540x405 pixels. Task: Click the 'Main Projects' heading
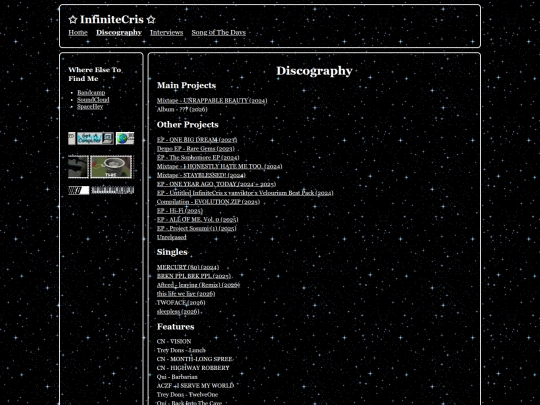click(186, 85)
